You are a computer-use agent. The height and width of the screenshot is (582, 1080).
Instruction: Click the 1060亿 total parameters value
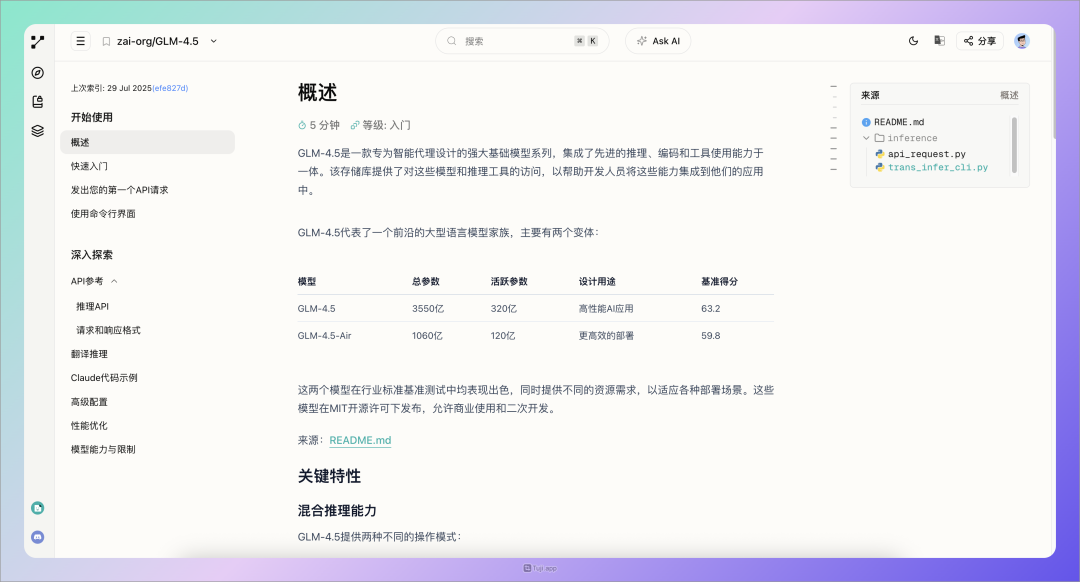tap(427, 335)
